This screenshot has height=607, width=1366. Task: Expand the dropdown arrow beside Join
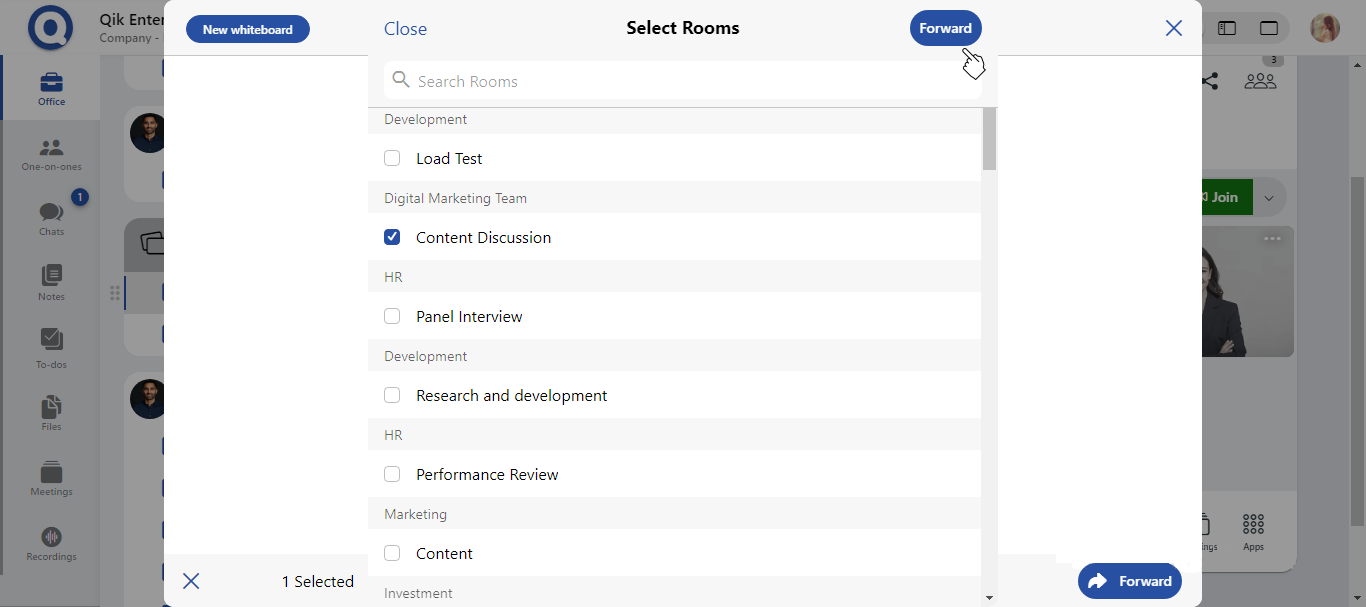tap(1269, 198)
